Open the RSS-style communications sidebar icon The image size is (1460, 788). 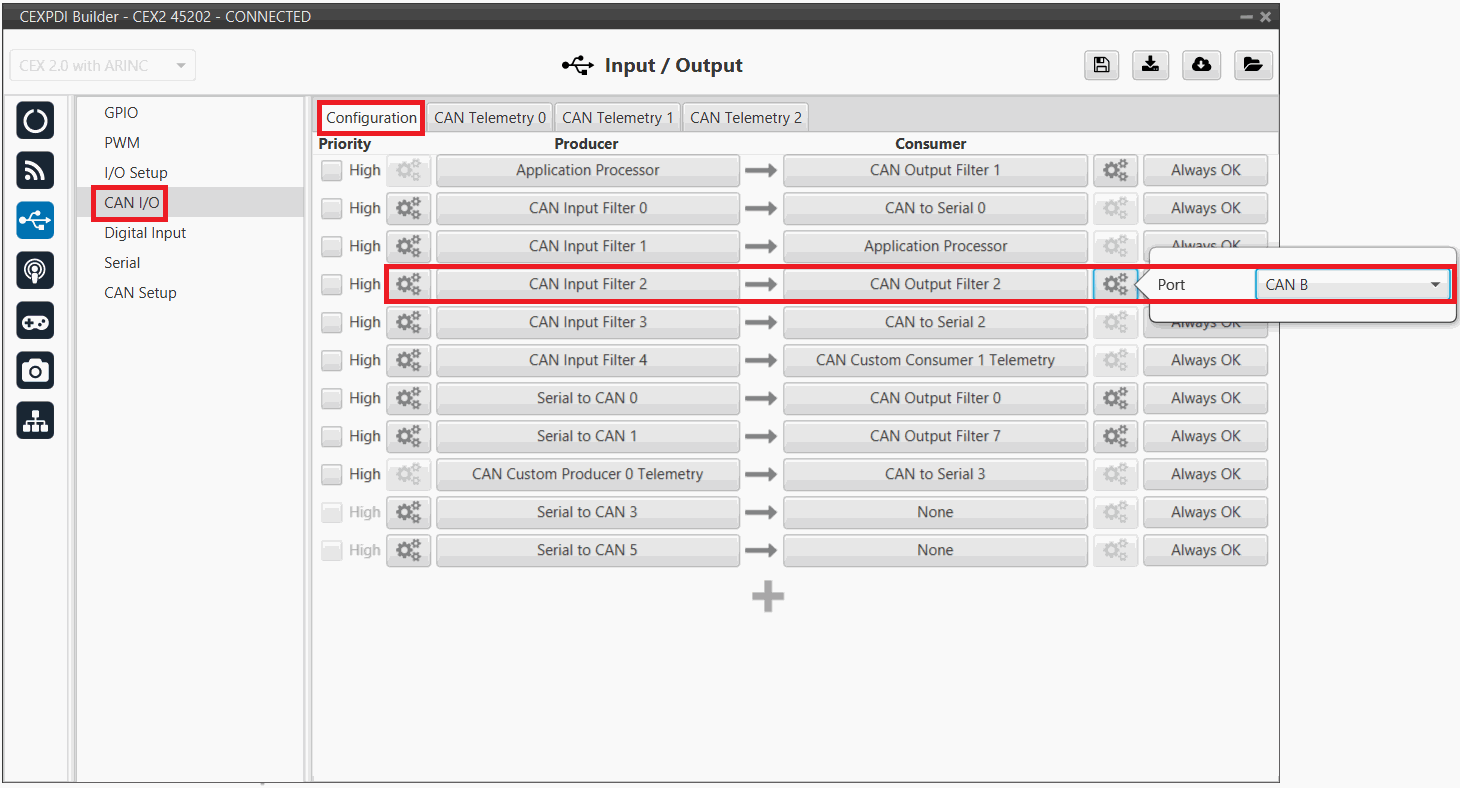(x=35, y=171)
